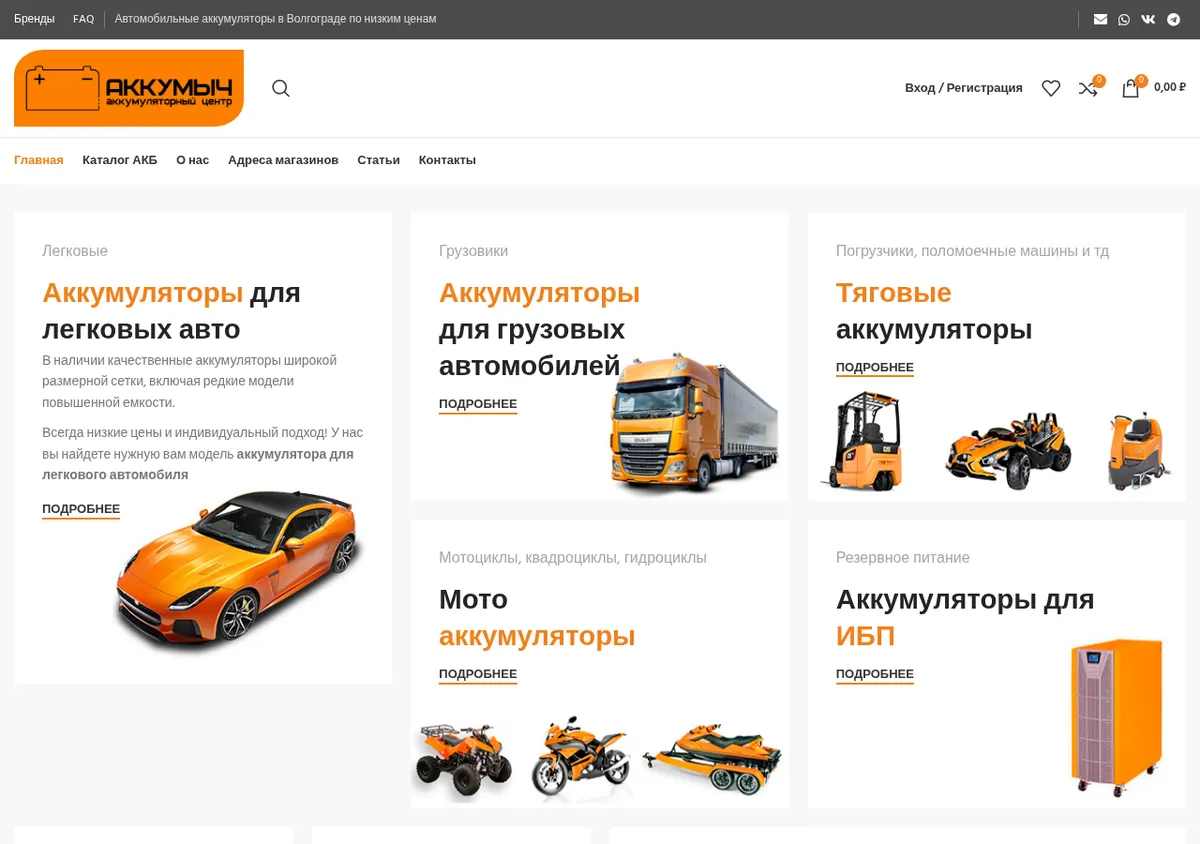Open the WhatsApp contact icon
The width and height of the screenshot is (1200, 844).
coord(1124,19)
